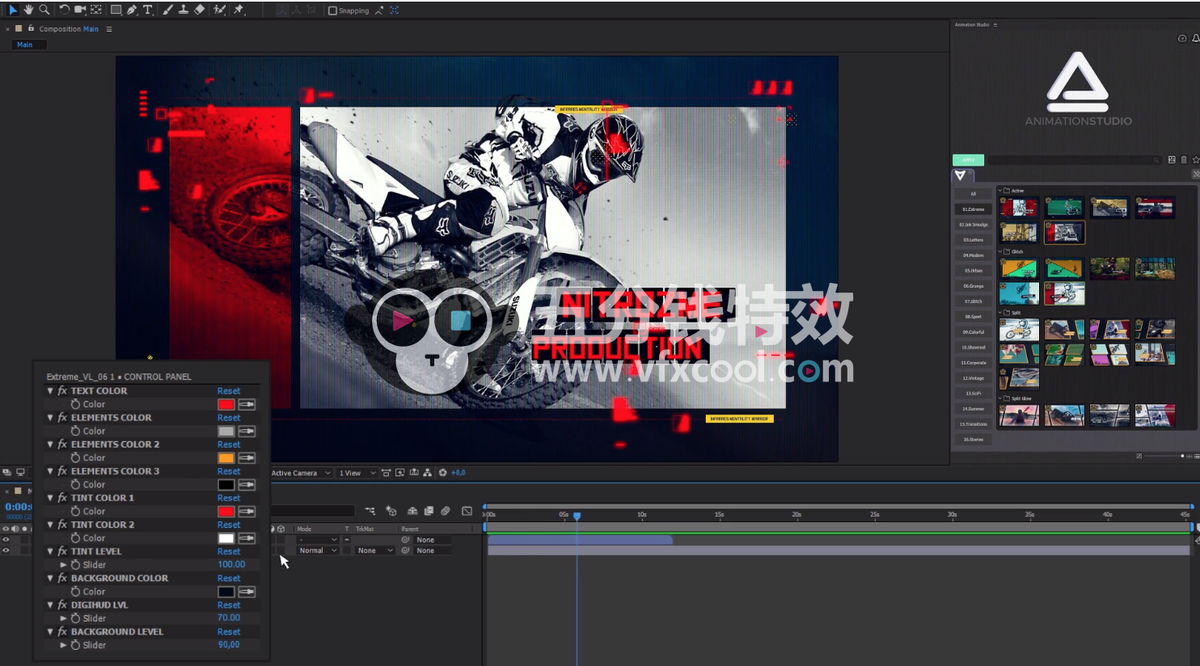Select the 11.Corporate category
This screenshot has width=1200, height=666.
tap(973, 363)
